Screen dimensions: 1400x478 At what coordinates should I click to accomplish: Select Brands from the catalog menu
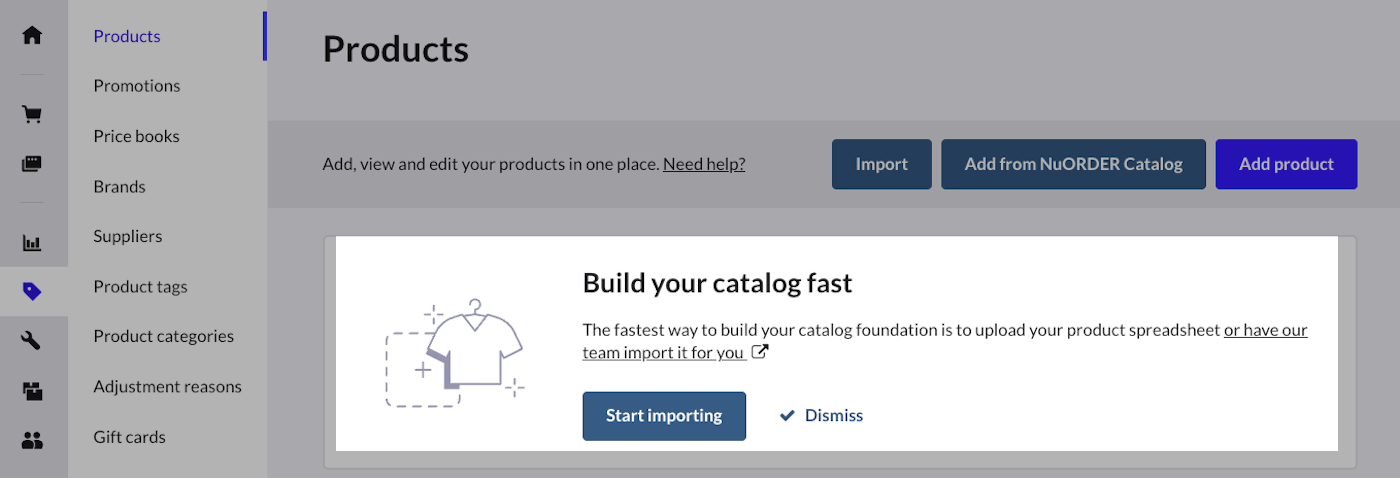(119, 187)
